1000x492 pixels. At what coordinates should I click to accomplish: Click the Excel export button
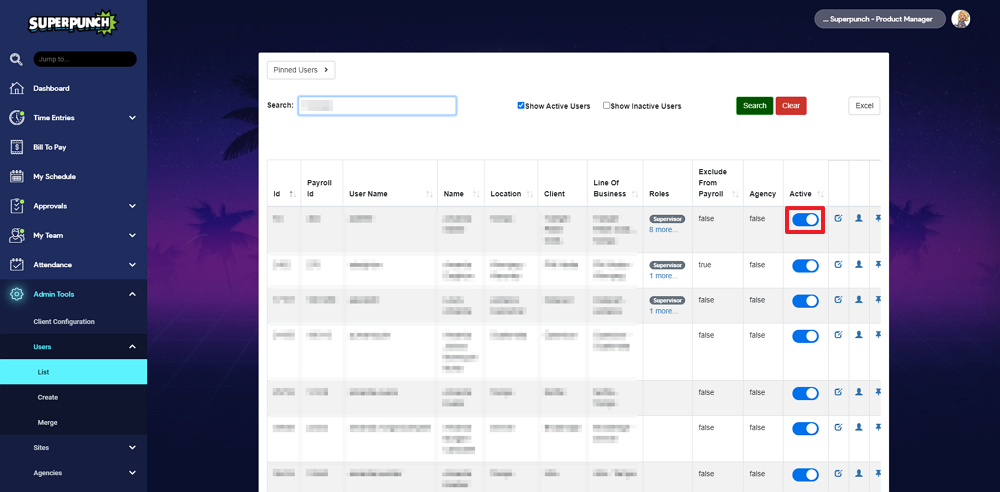click(x=864, y=106)
